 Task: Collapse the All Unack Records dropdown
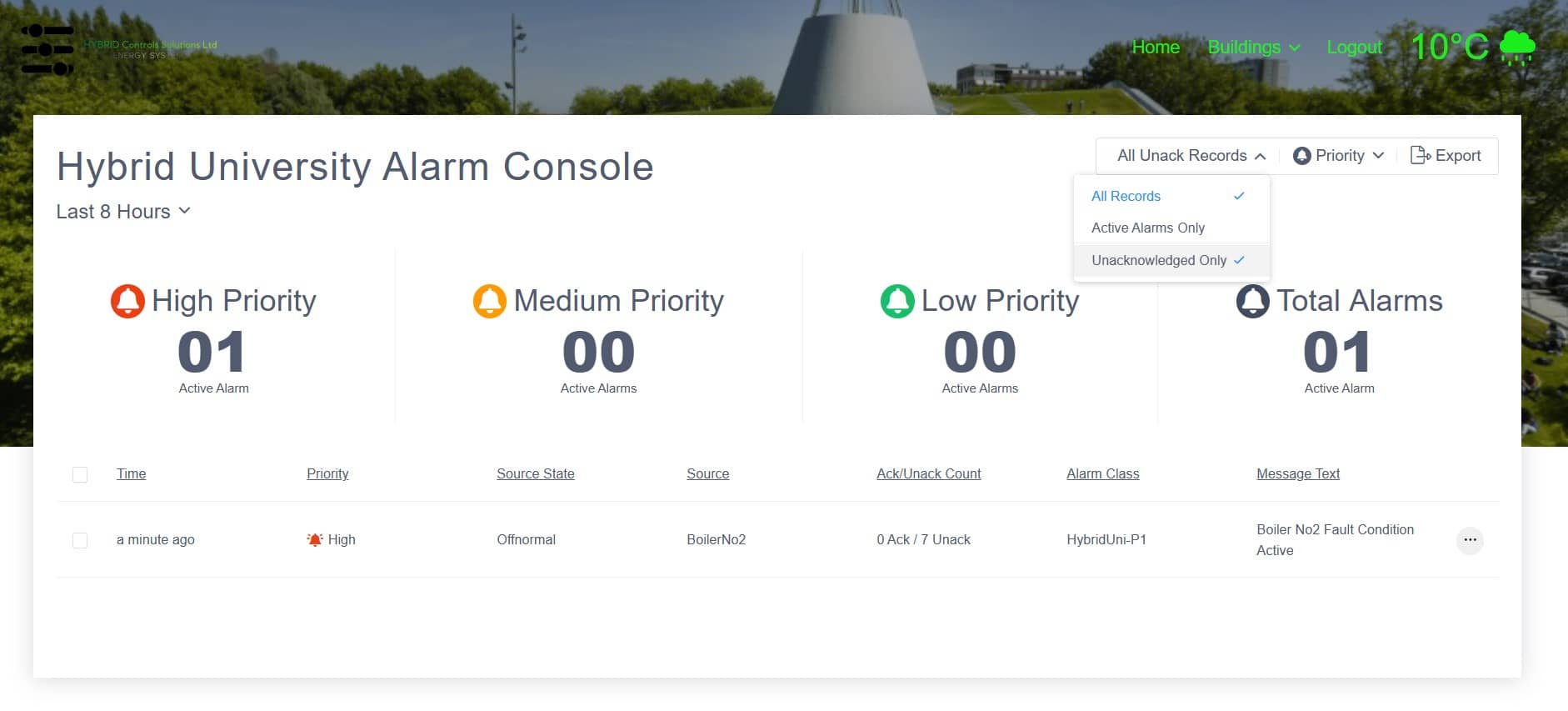click(1191, 156)
